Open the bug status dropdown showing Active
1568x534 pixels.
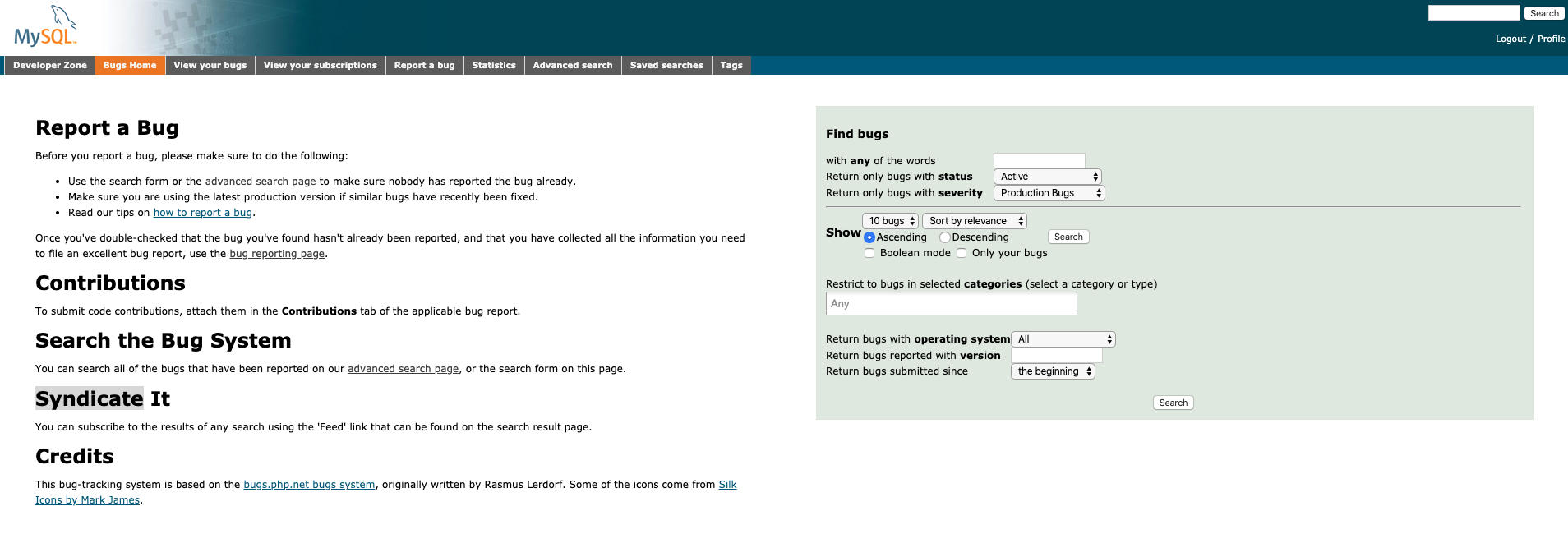[1047, 177]
